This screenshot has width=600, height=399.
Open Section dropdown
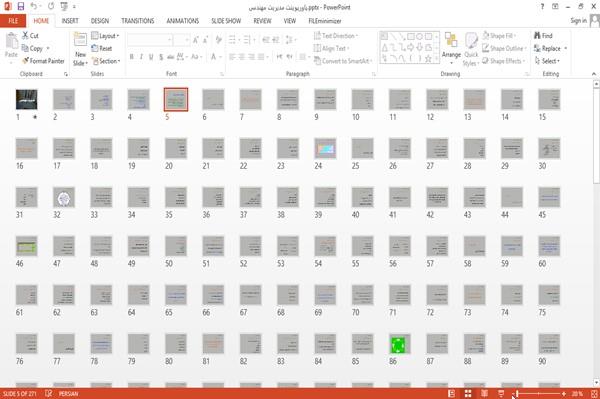point(106,61)
